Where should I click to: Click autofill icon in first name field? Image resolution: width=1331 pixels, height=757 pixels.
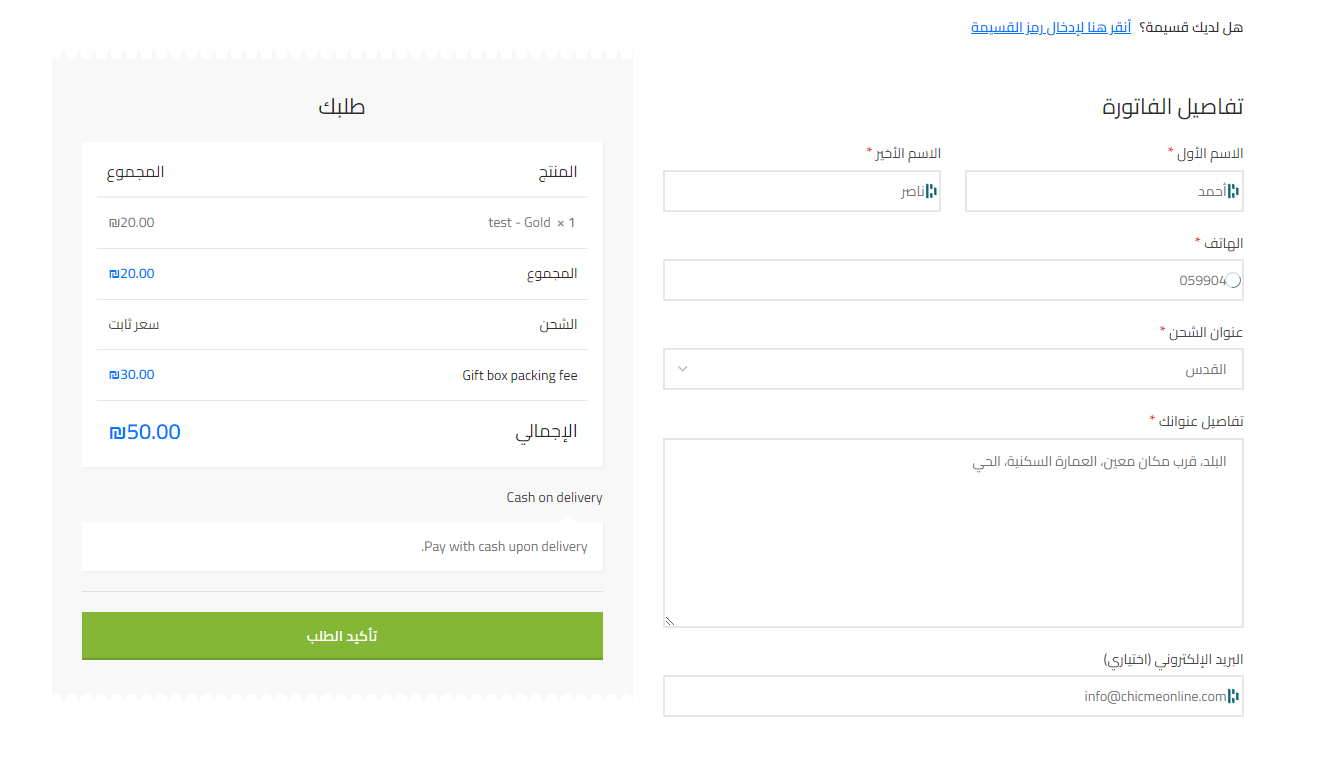click(x=1233, y=191)
